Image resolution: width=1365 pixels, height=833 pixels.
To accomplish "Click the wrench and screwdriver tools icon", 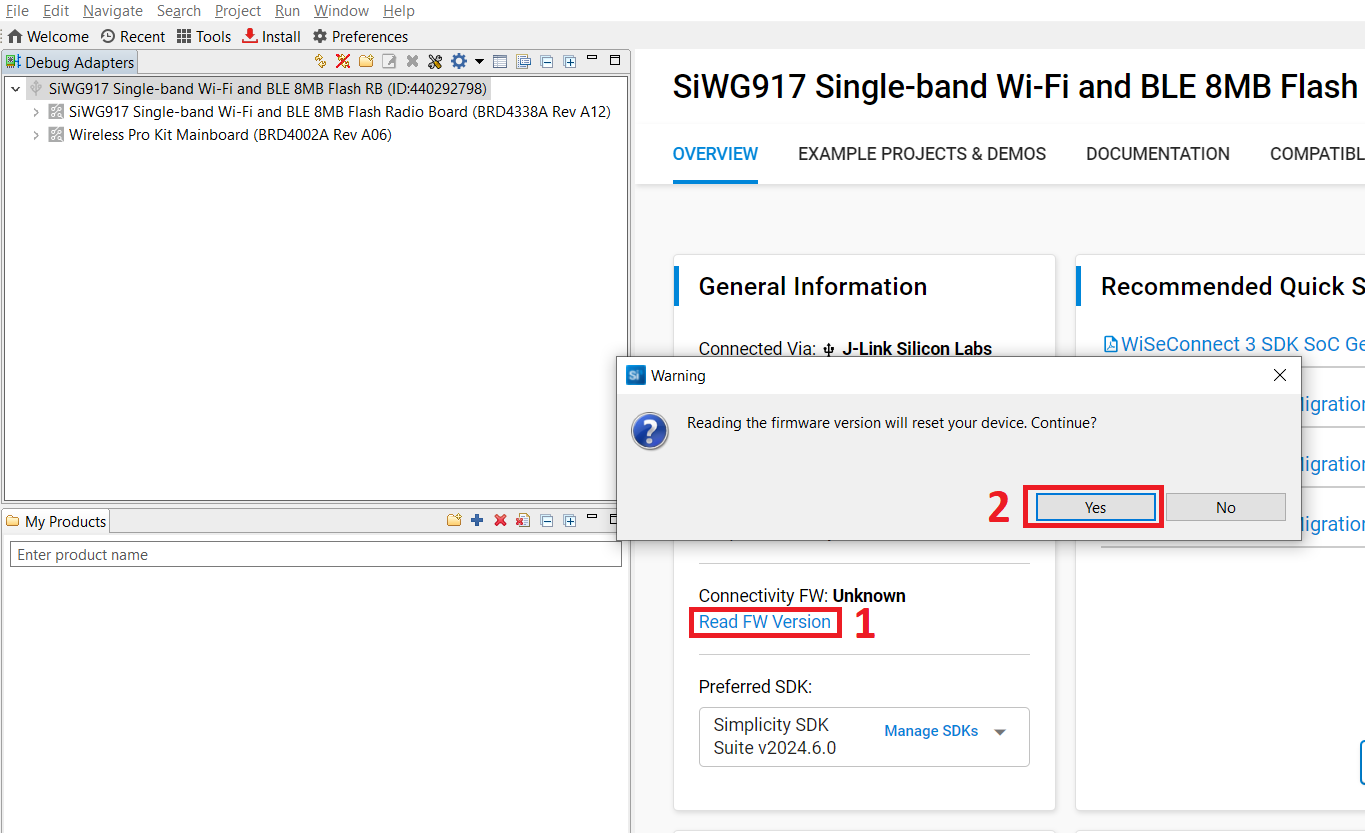I will (x=435, y=62).
